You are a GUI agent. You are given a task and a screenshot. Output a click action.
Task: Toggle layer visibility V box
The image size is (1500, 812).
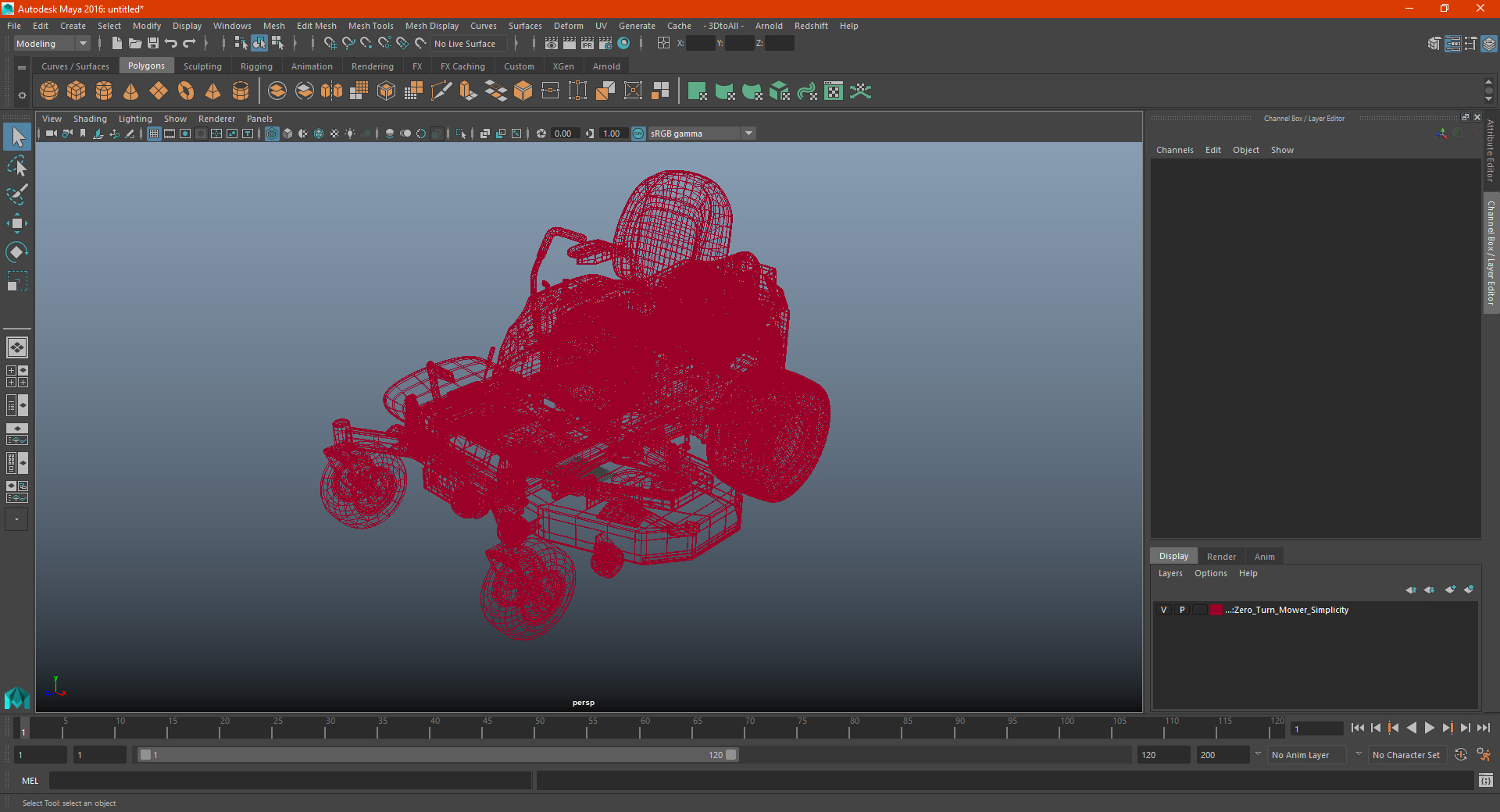pyautogui.click(x=1163, y=610)
